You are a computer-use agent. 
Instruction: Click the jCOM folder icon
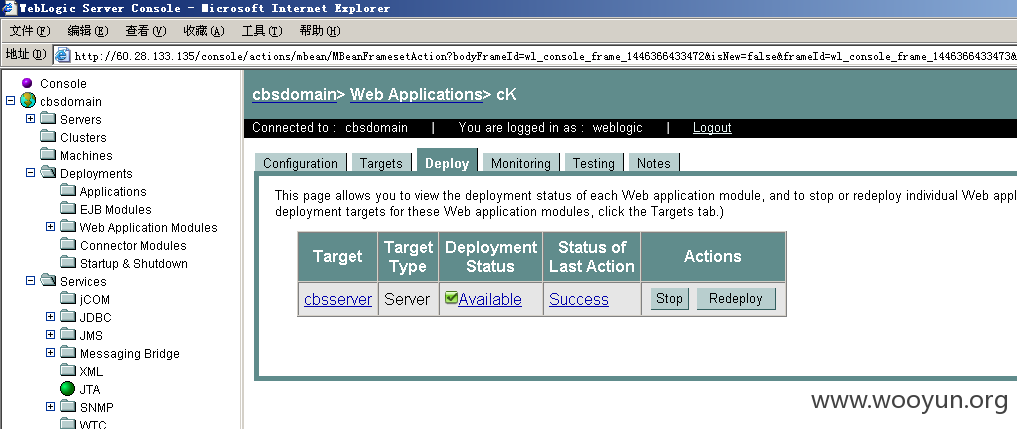(68, 299)
